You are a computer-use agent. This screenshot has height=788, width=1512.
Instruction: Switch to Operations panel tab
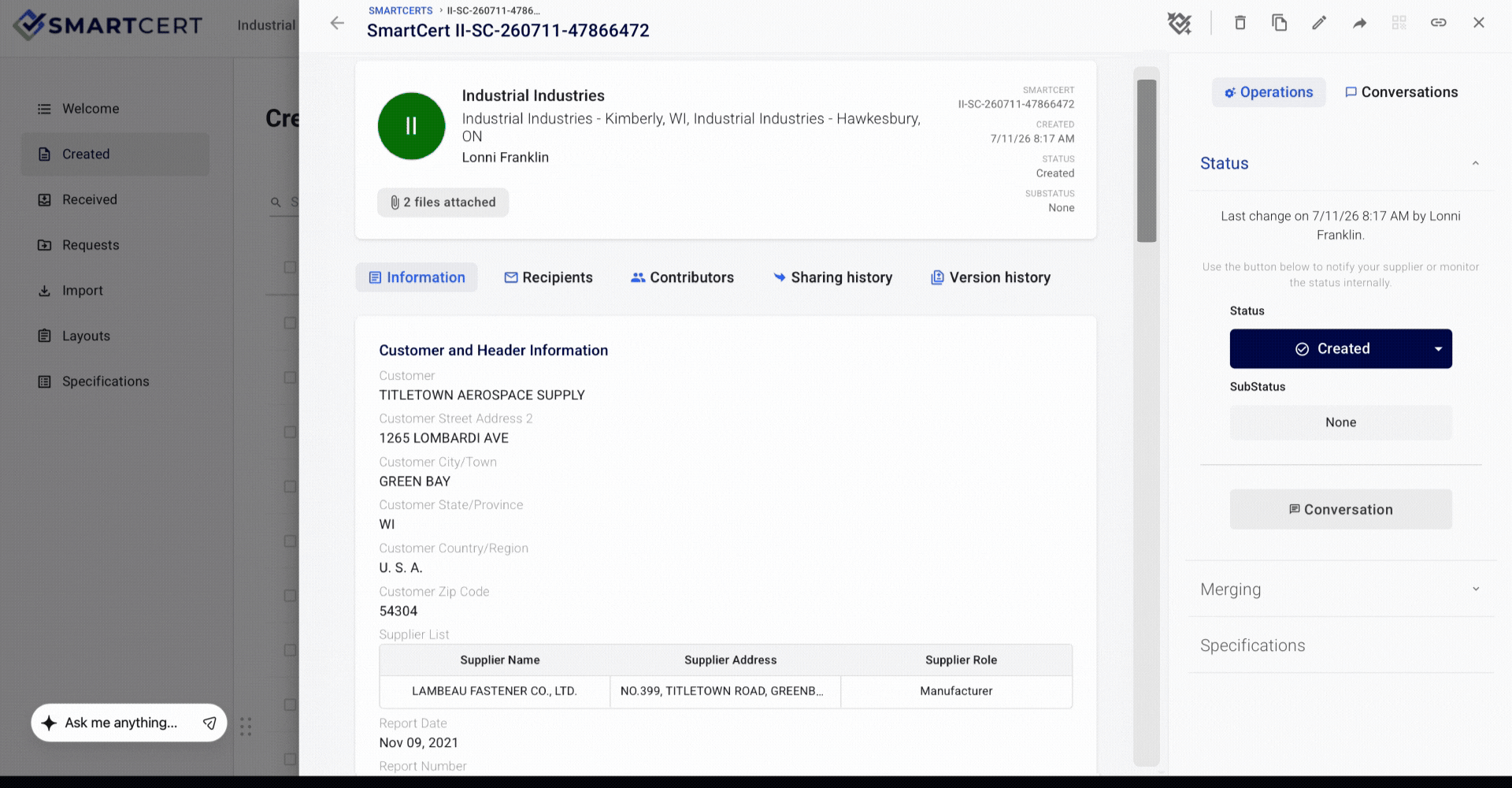click(1269, 92)
